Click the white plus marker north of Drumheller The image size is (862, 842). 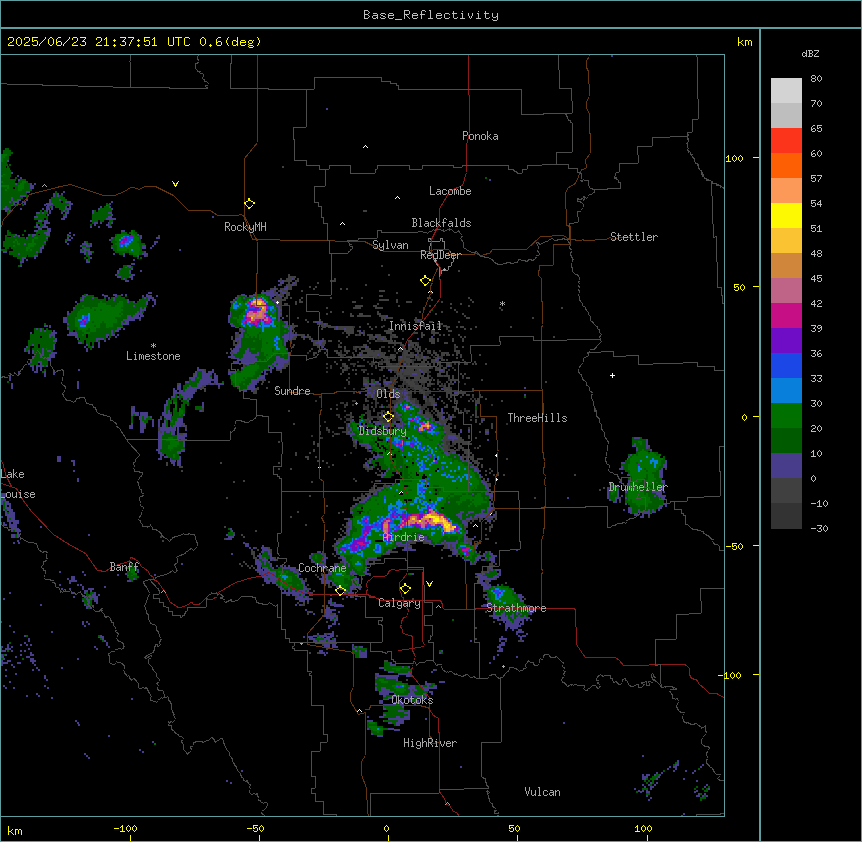pyautogui.click(x=612, y=375)
